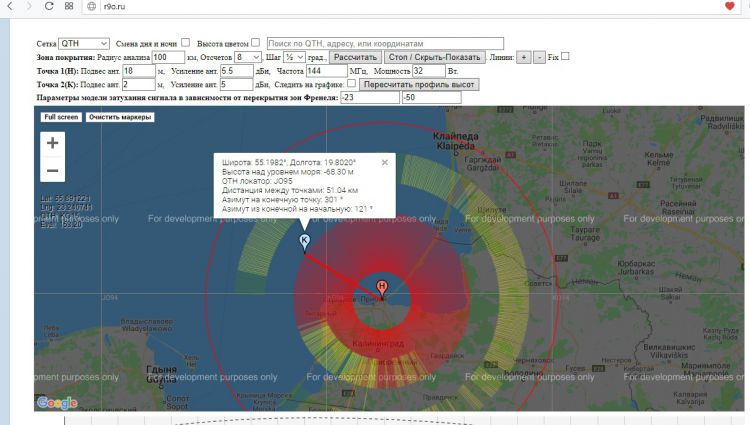Click the Таураге Taurage label
Screen dimensions: 750x425
pos(585,233)
